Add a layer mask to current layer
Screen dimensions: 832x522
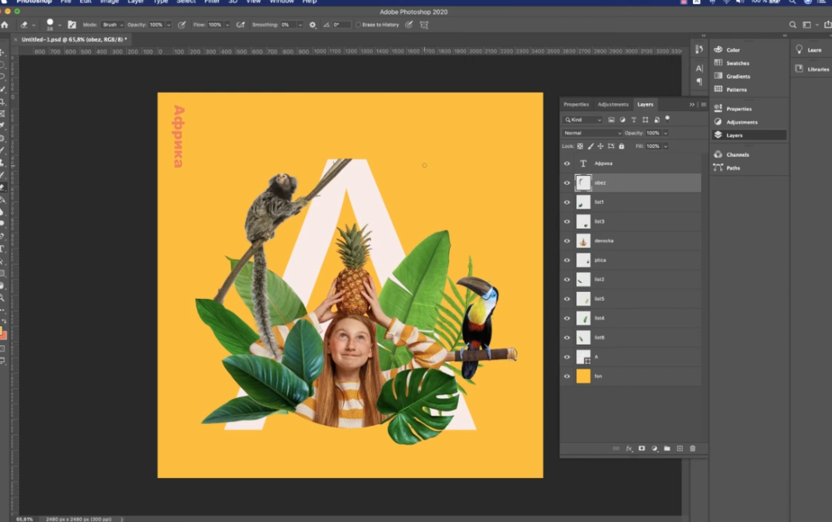641,448
